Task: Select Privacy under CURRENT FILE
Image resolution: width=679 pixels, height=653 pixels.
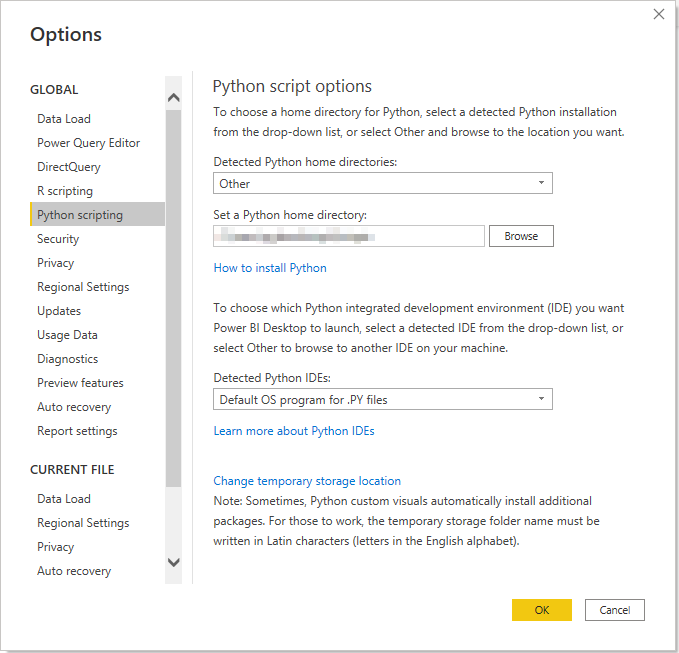Action: (x=55, y=547)
